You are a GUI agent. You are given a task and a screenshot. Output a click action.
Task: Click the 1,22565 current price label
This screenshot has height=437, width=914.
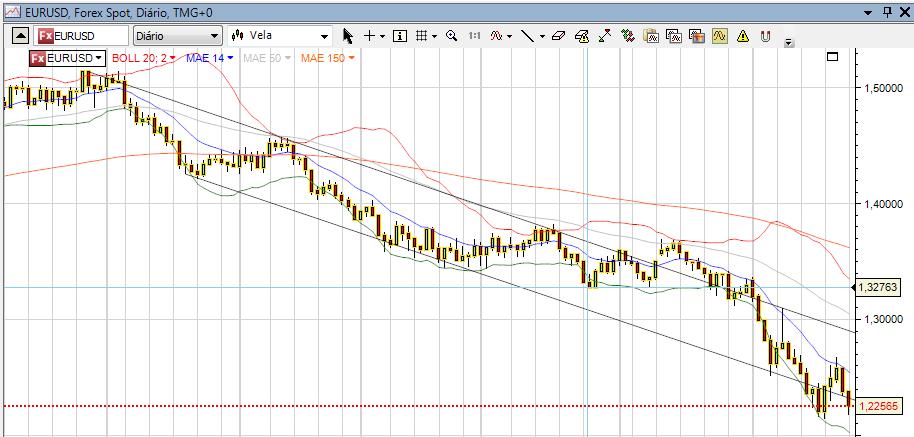point(877,406)
